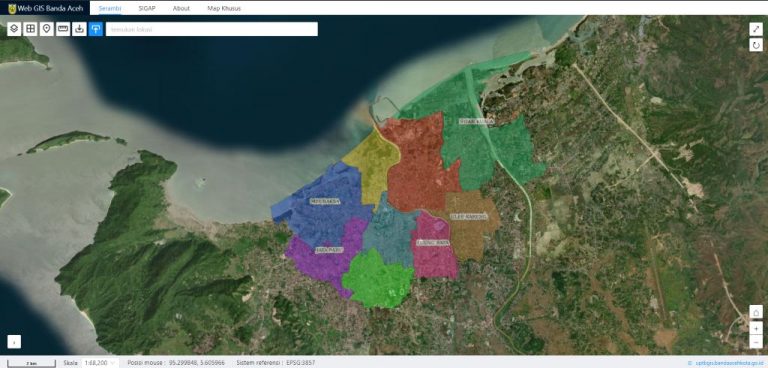Click the fullscreen expand icon

756,29
